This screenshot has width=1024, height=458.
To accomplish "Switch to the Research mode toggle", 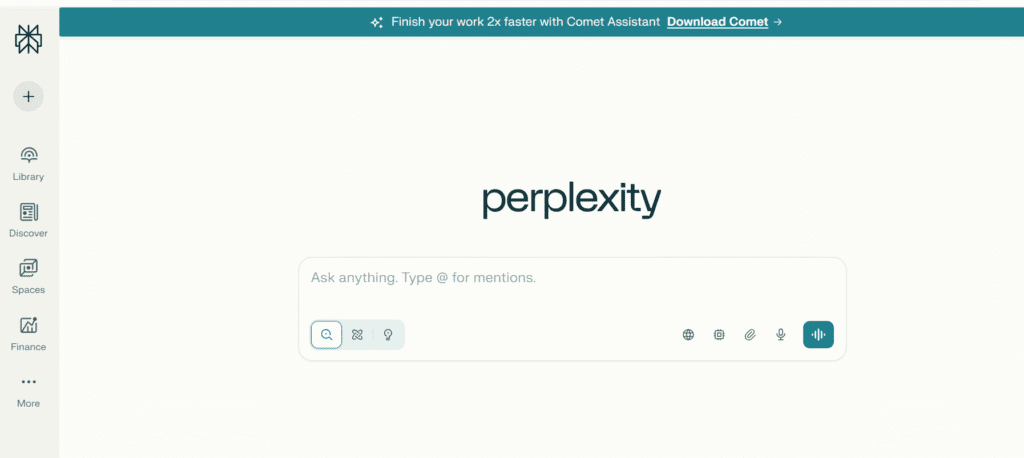I will pyautogui.click(x=357, y=335).
